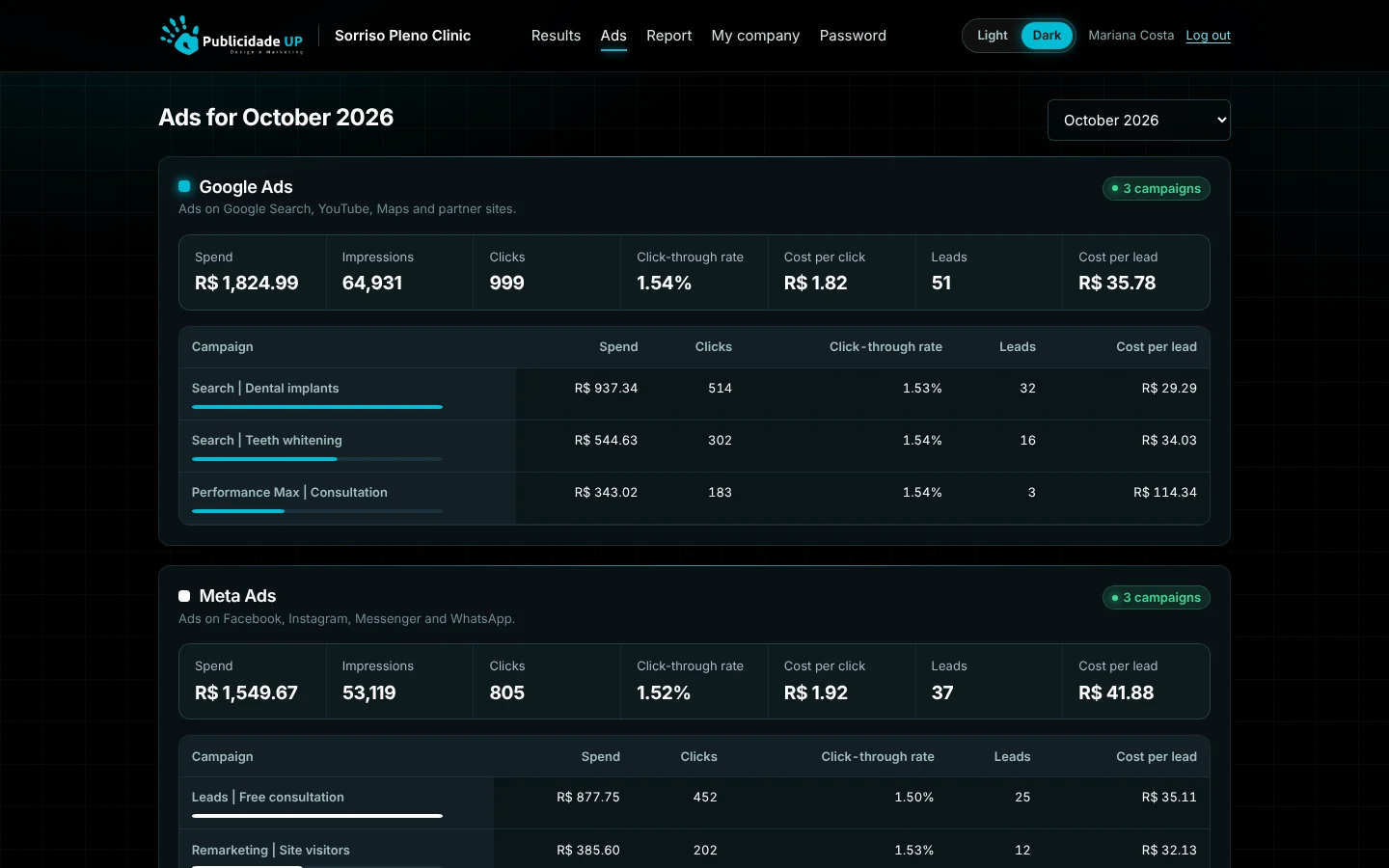Click the Log out link
This screenshot has height=868, width=1389.
(x=1208, y=36)
